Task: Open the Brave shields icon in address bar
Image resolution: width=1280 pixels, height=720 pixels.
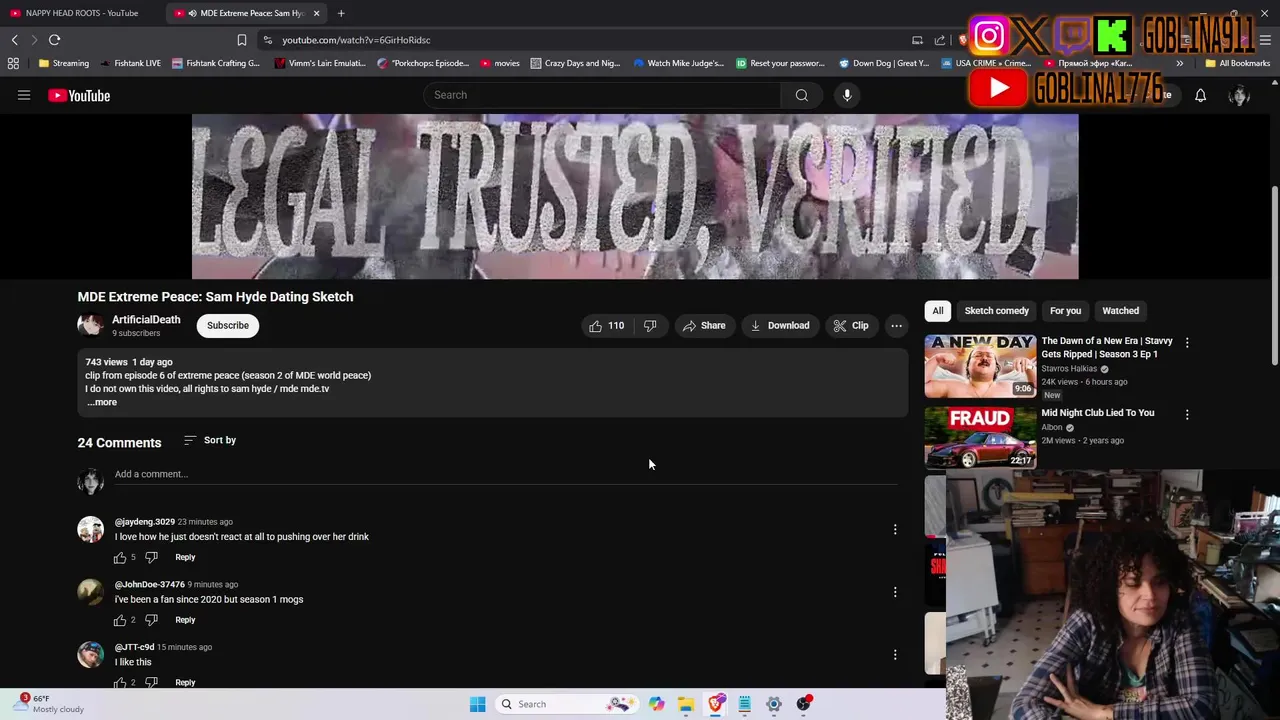Action: click(x=963, y=40)
